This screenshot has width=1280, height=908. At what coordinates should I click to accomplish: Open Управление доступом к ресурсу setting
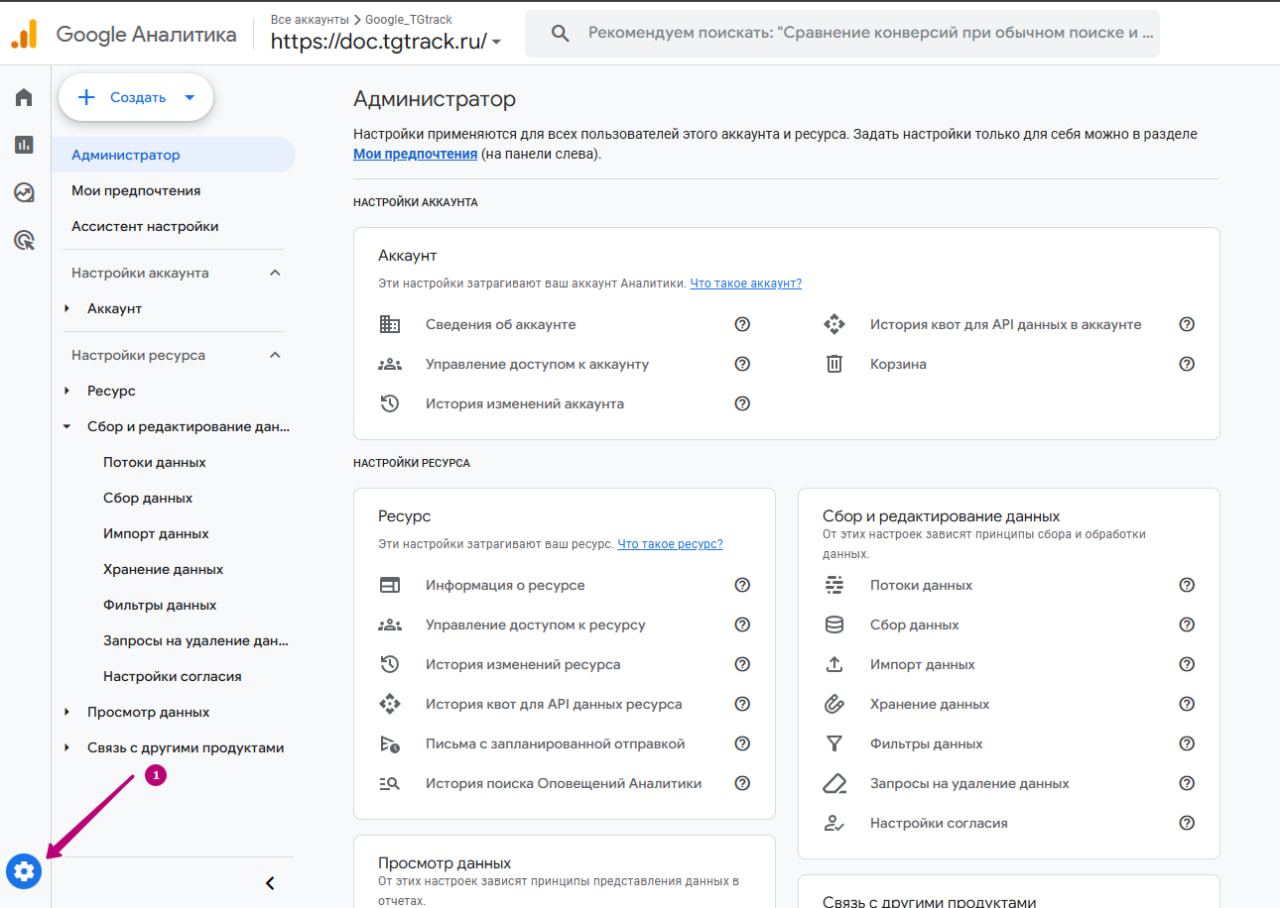click(535, 625)
